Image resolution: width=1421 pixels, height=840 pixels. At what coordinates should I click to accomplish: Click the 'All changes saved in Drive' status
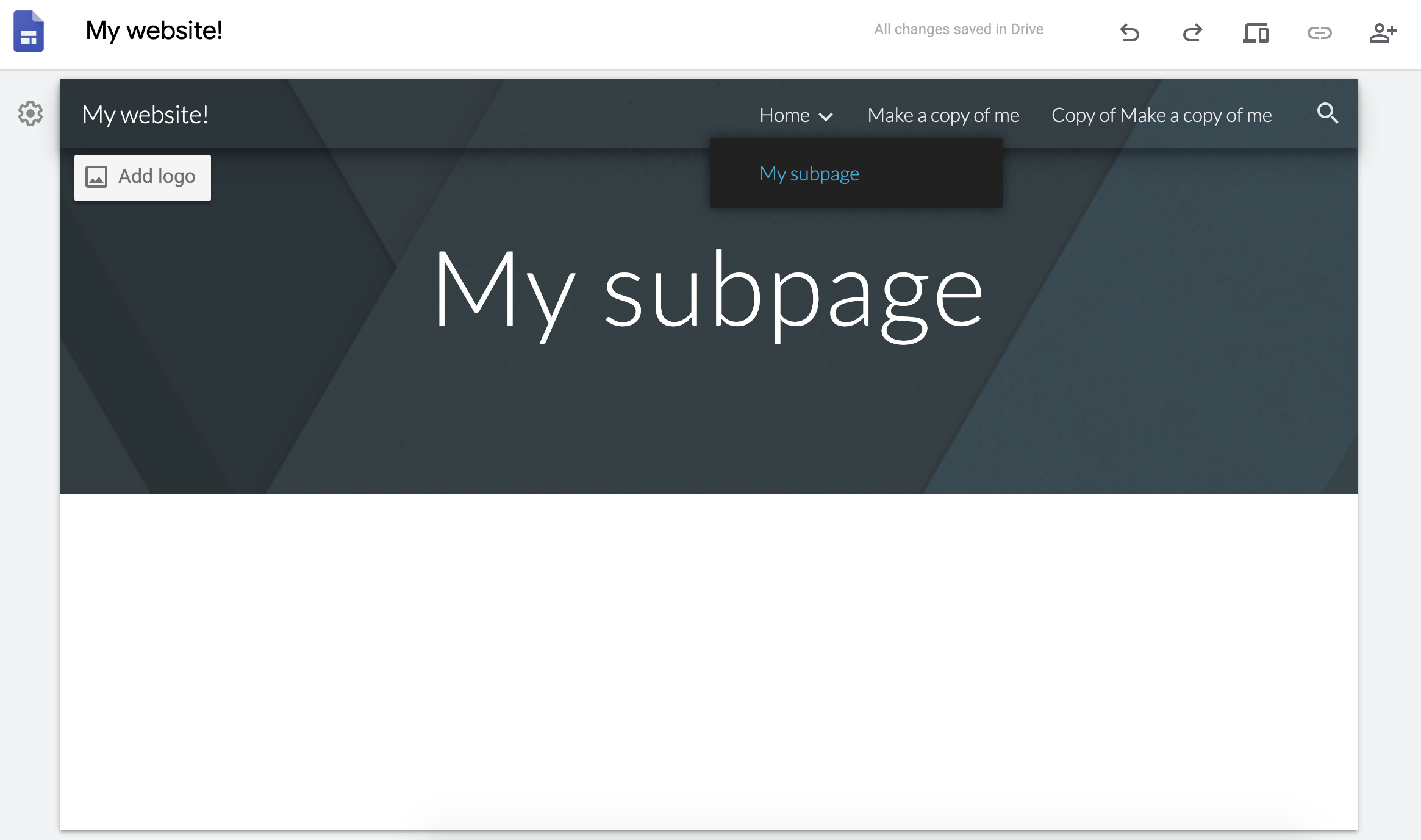click(x=959, y=29)
